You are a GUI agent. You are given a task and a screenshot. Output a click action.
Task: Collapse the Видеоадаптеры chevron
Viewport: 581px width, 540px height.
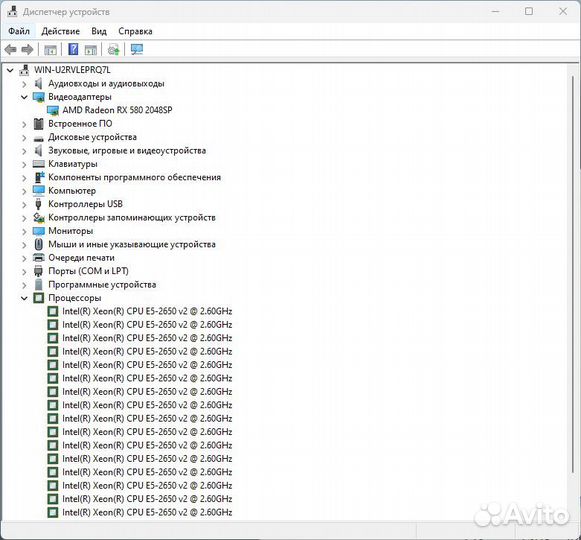point(24,97)
